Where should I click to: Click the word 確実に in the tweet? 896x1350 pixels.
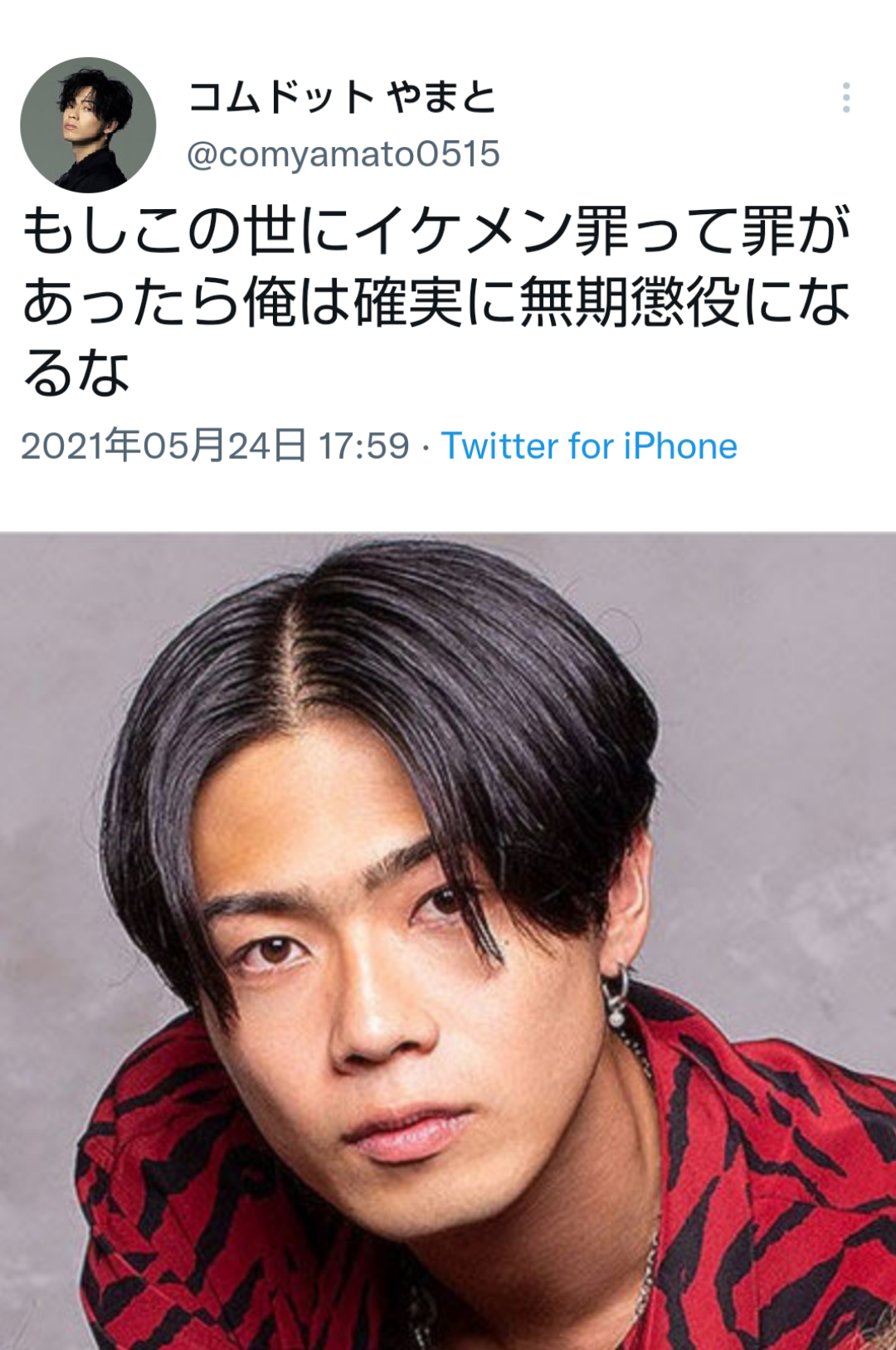[436, 302]
